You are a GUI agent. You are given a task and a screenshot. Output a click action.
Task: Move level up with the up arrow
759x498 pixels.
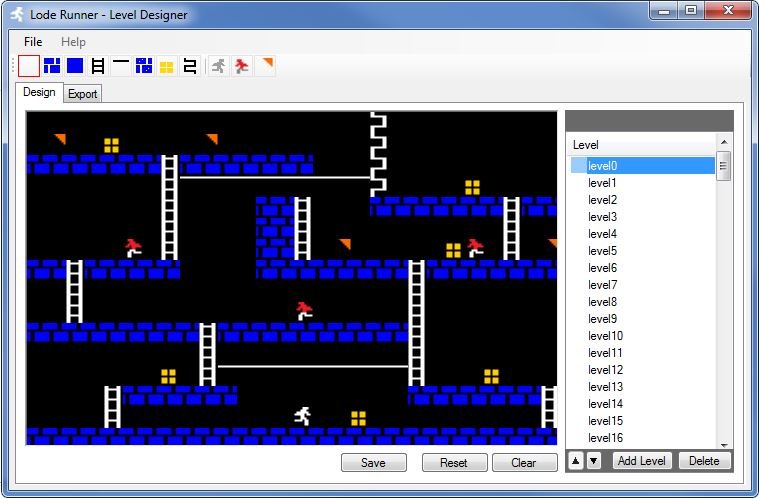pos(575,461)
